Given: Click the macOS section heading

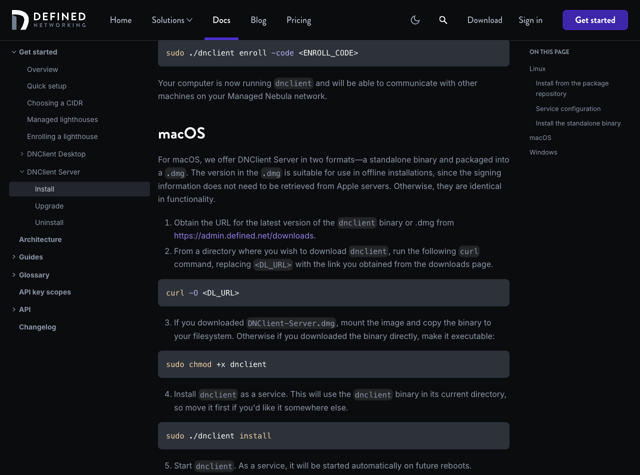Looking at the screenshot, I should [x=181, y=133].
